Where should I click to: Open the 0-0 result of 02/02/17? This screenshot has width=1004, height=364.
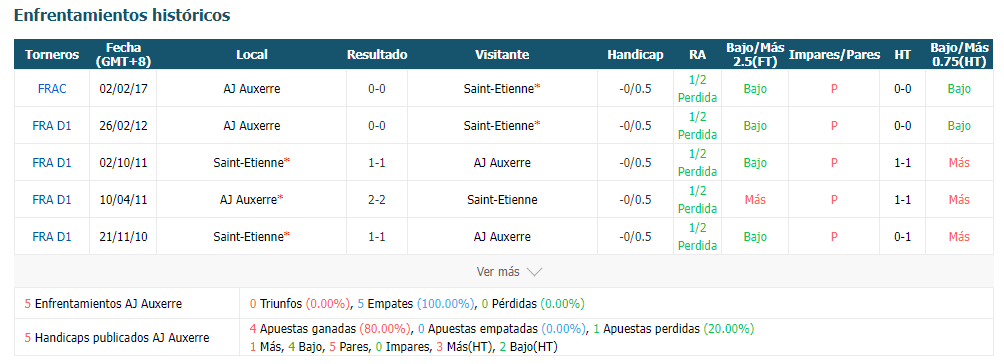376,89
